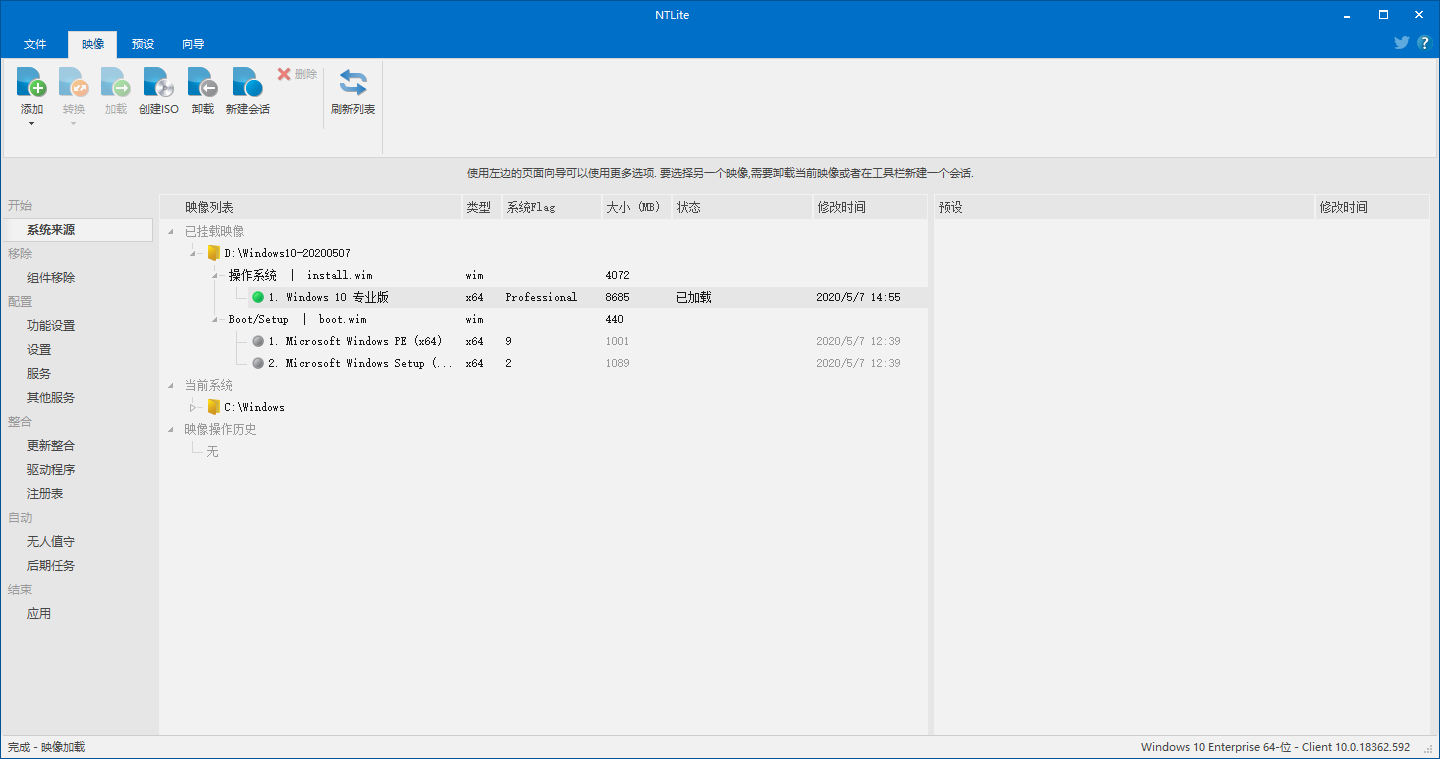The width and height of the screenshot is (1440, 759).
Task: Sort by the 类型 column header
Action: (x=481, y=207)
